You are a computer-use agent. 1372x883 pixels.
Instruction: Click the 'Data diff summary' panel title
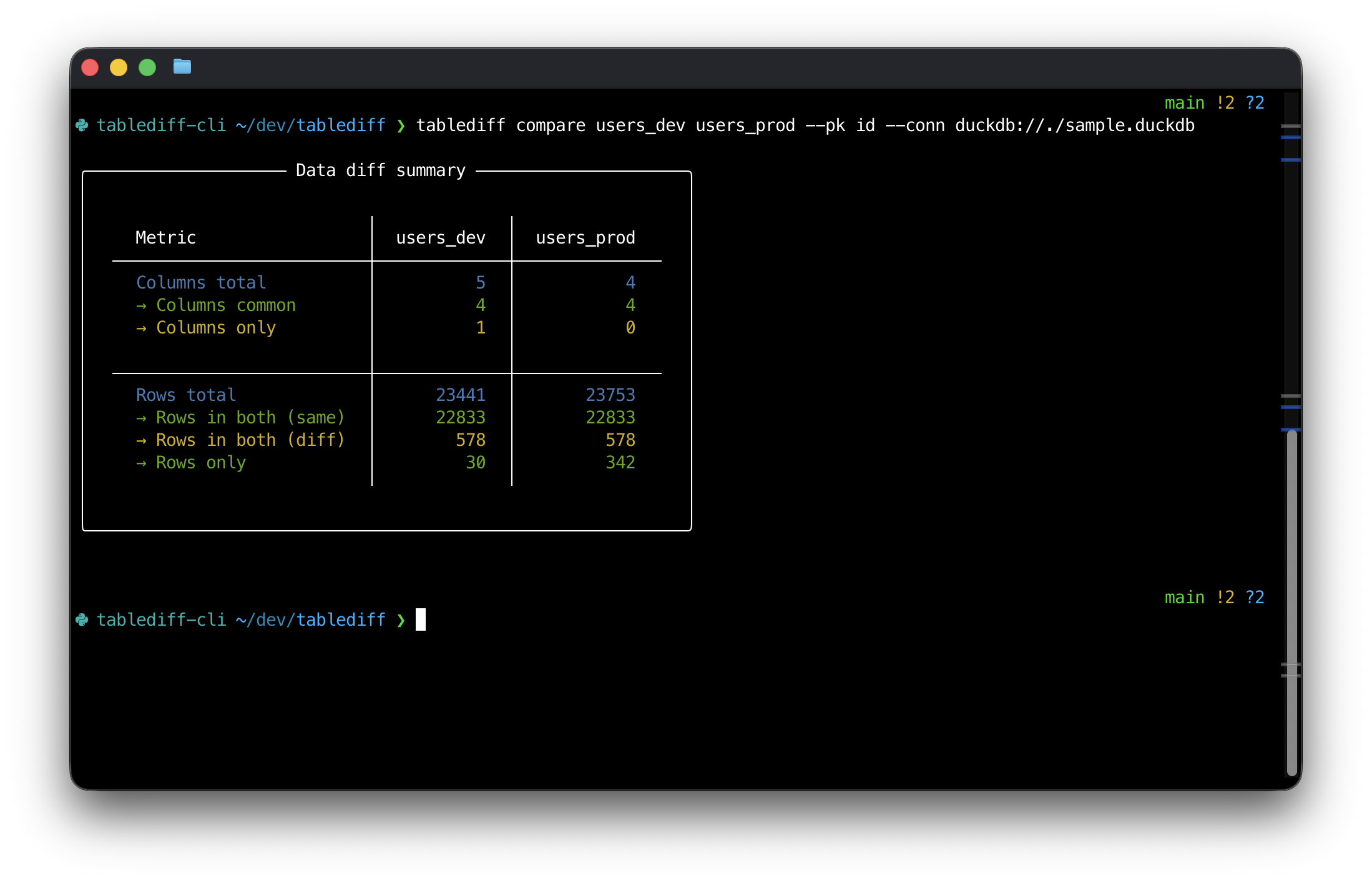(380, 170)
